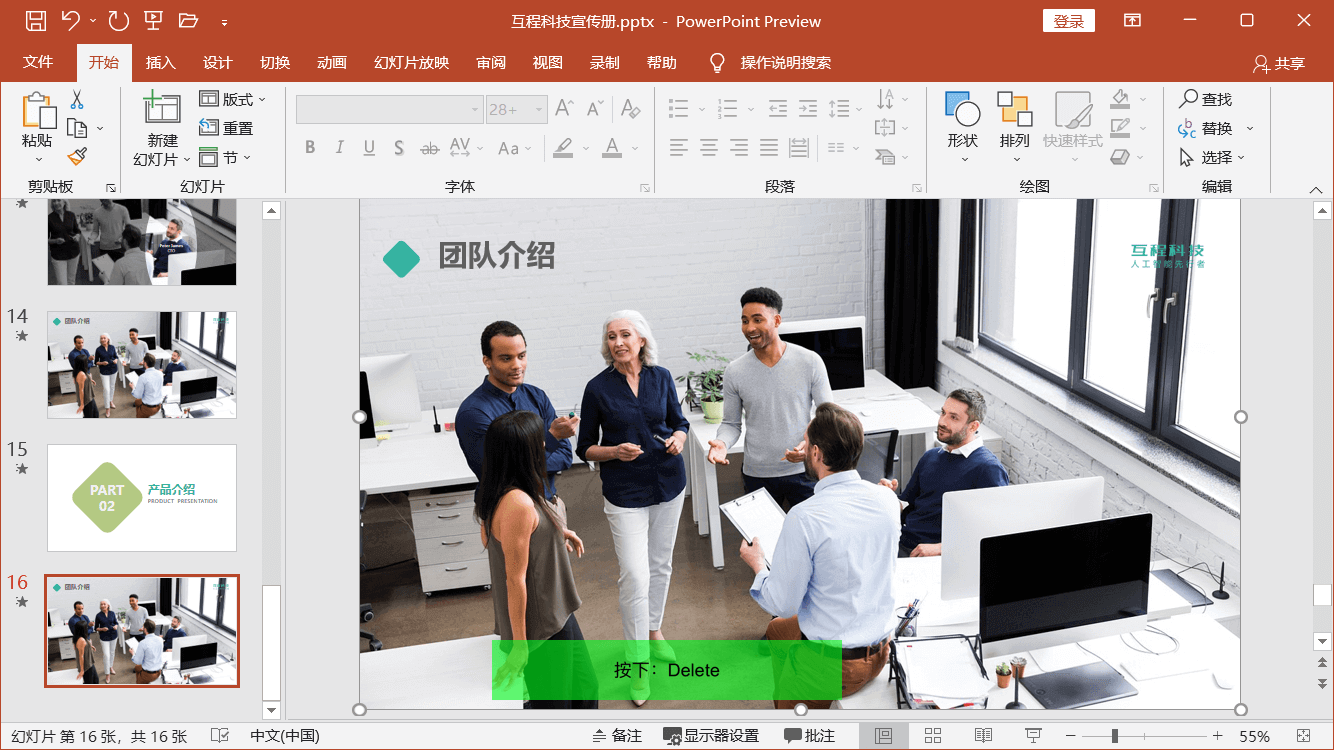Switch to the 插入 tab

pos(160,63)
